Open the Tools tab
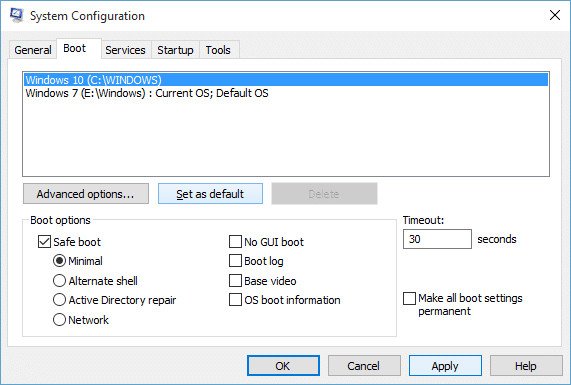571x385 pixels. click(x=218, y=50)
